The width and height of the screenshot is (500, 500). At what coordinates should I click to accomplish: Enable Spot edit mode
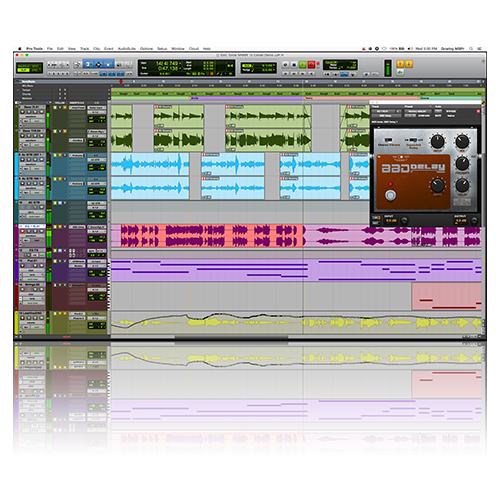pos(36,66)
